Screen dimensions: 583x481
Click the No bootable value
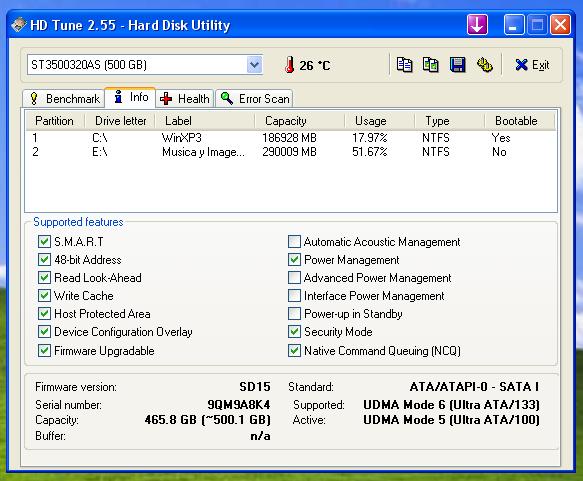tap(499, 152)
